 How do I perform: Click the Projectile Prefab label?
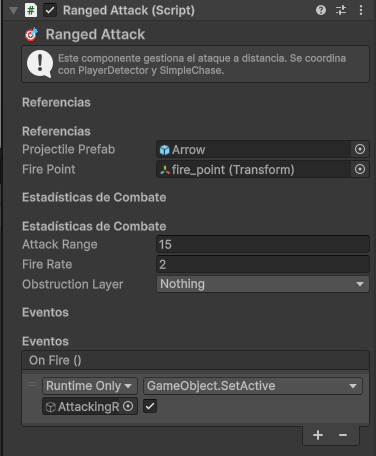(68, 149)
